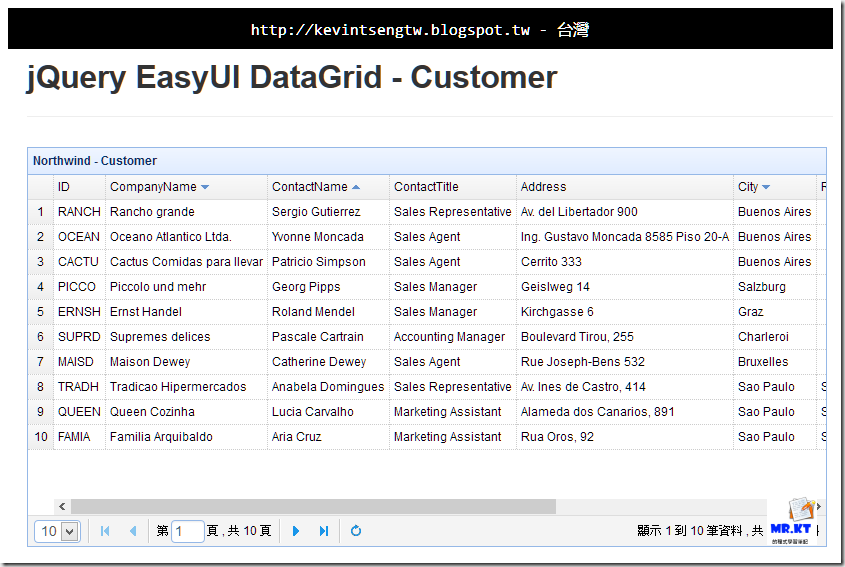Screen dimensions: 845x567
Task: Go to the next page of results
Action: click(x=295, y=531)
